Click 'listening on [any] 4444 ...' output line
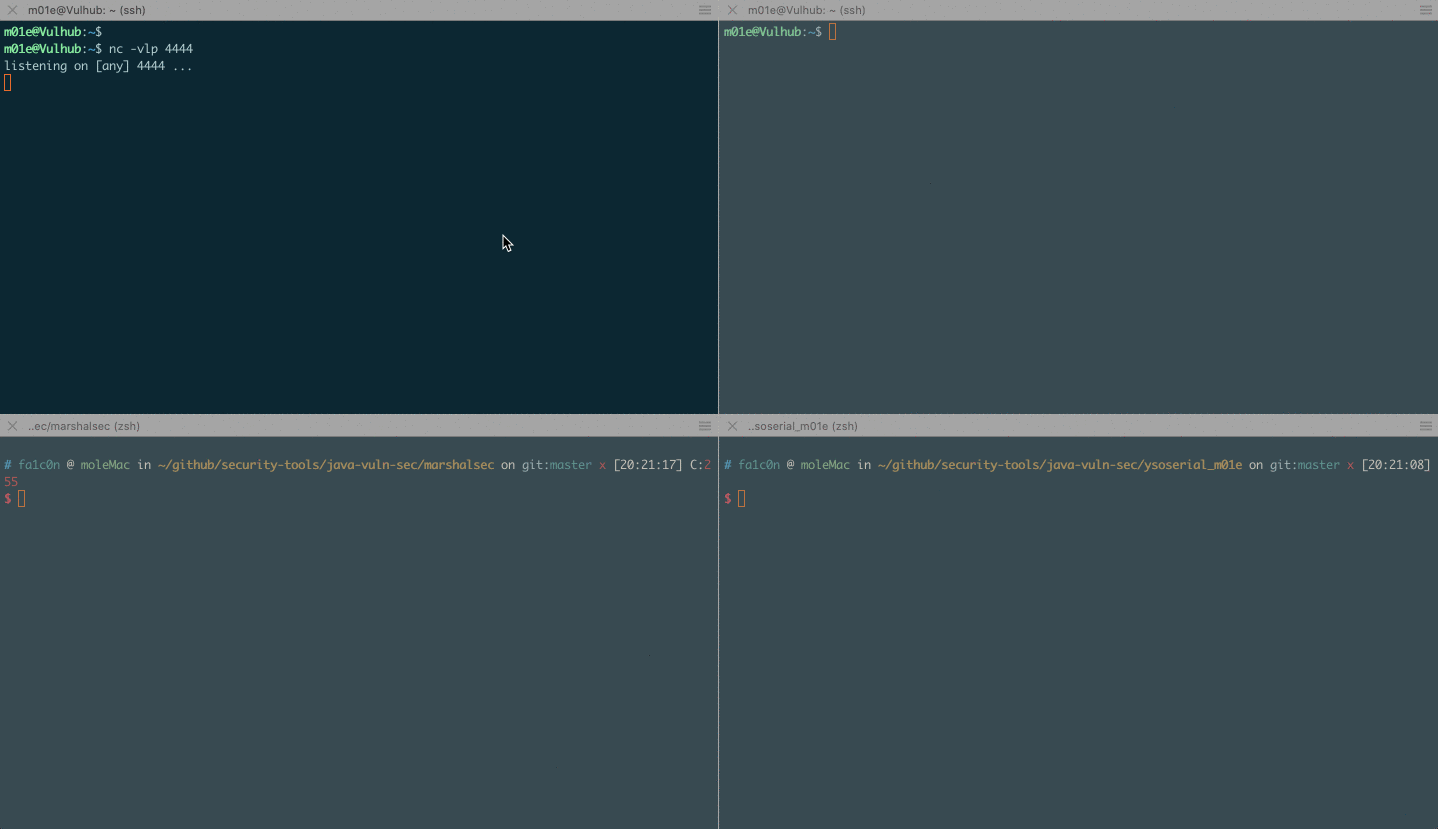The width and height of the screenshot is (1438, 829). 98,66
